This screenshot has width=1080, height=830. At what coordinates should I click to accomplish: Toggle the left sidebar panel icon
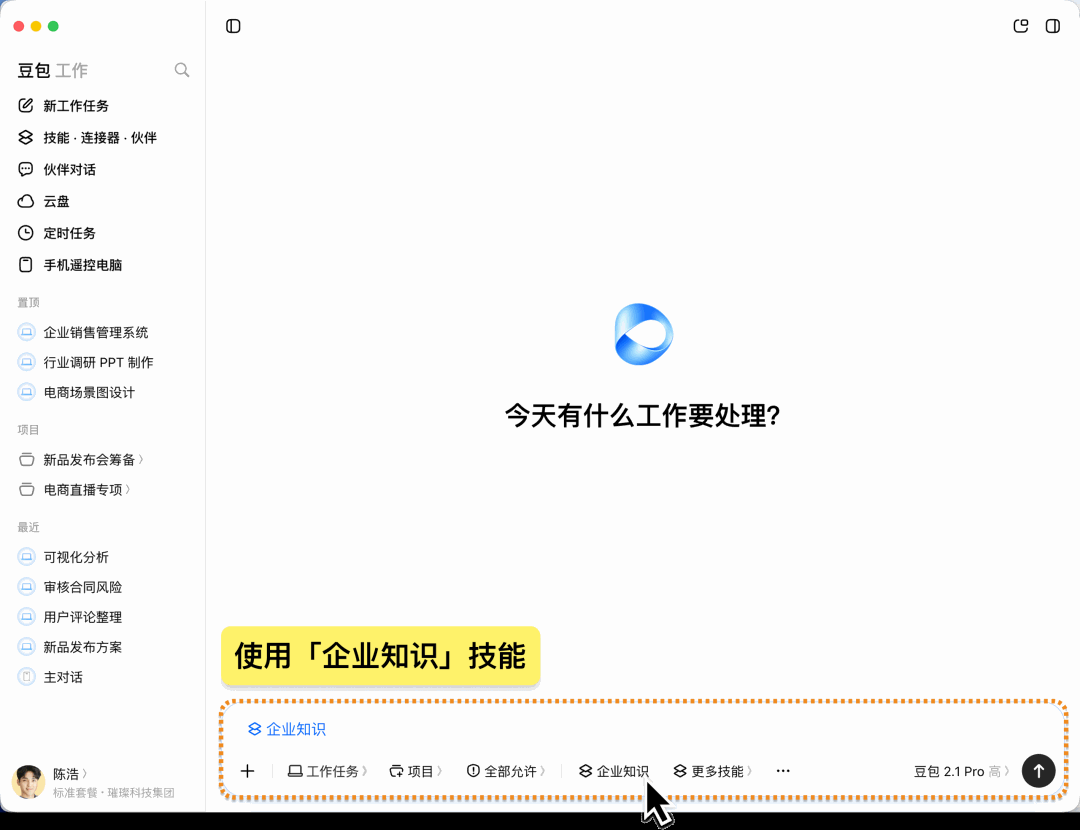pyautogui.click(x=233, y=26)
